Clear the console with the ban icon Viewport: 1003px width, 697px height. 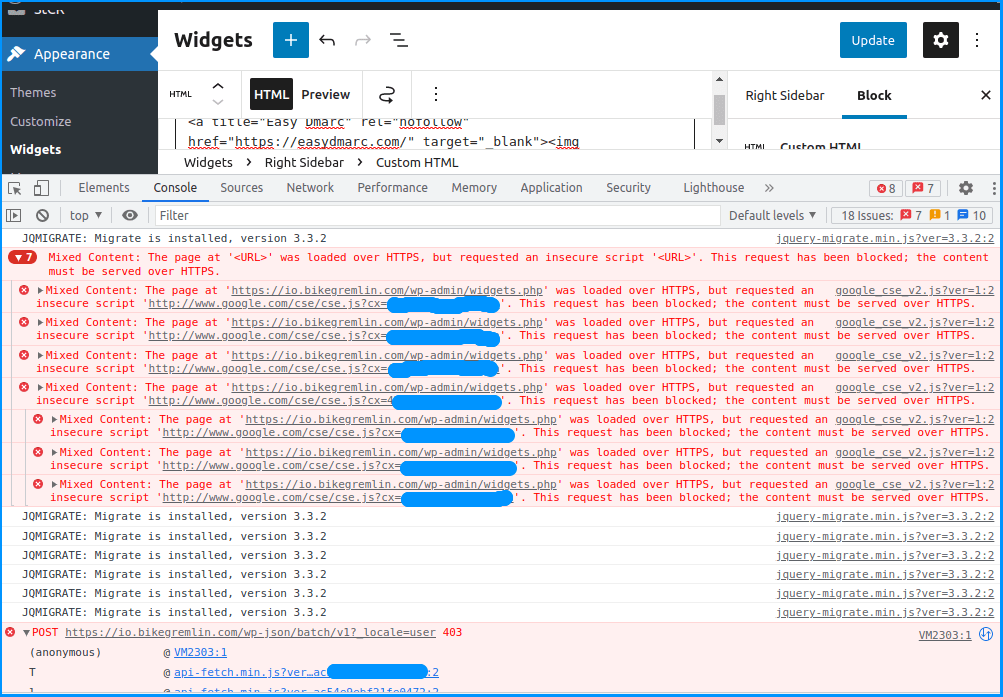42,215
